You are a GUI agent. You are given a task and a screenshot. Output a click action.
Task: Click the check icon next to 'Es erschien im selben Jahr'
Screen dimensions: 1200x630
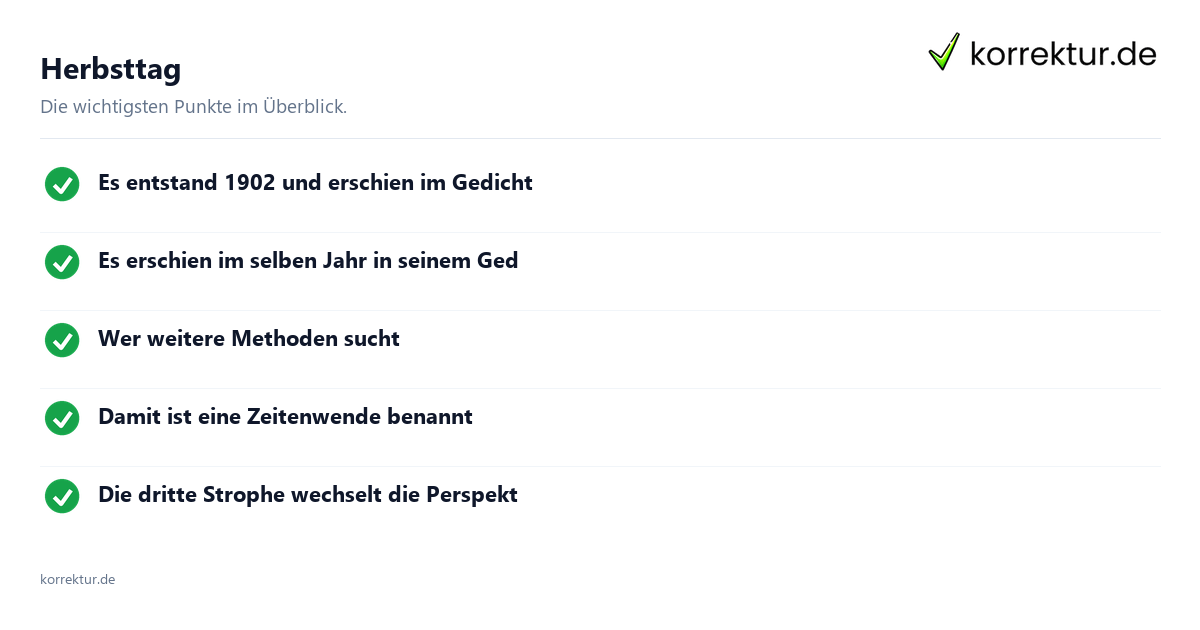pyautogui.click(x=62, y=262)
